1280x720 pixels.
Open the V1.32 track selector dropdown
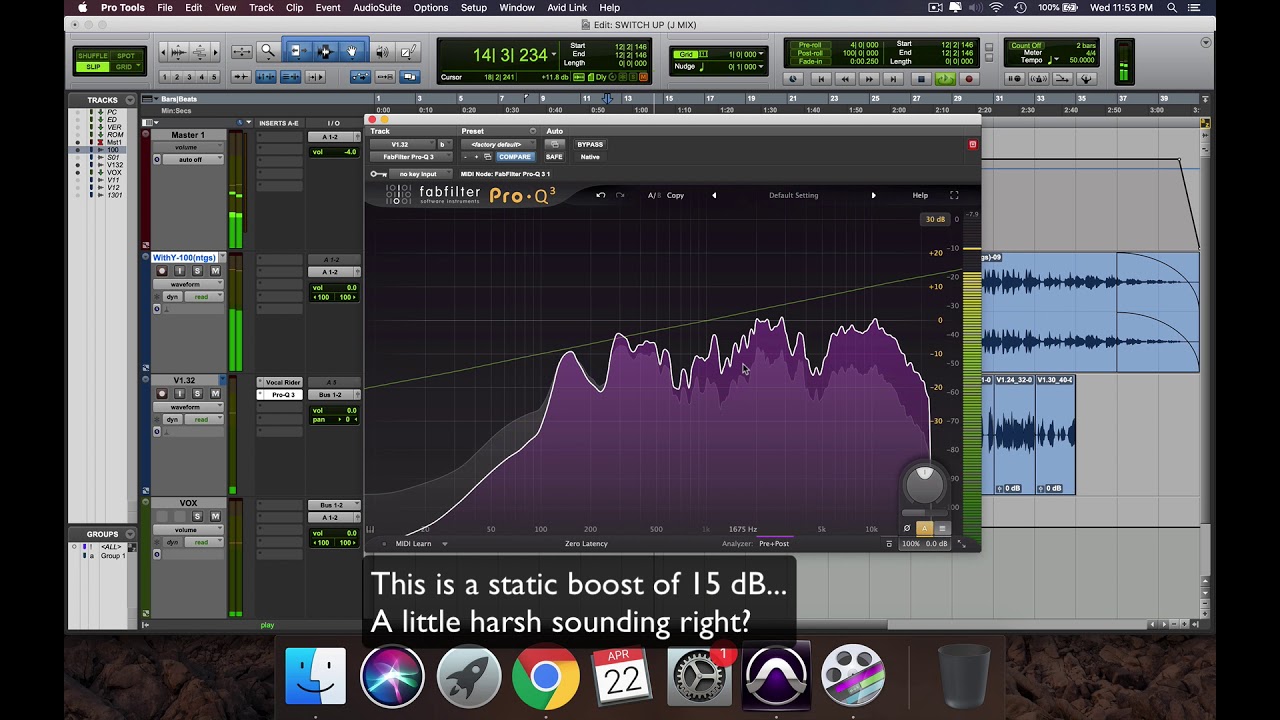(x=403, y=144)
